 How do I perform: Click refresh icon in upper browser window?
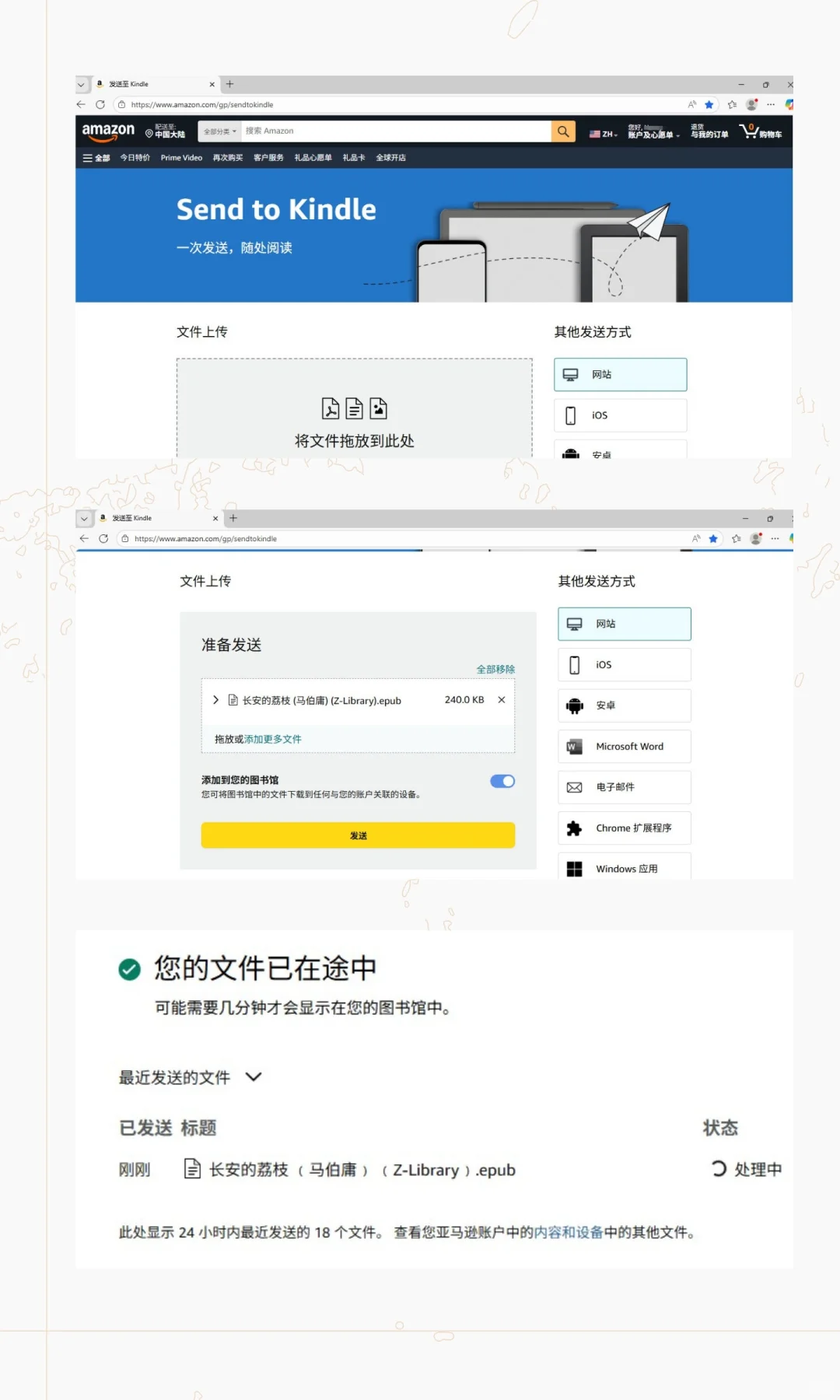click(x=100, y=104)
